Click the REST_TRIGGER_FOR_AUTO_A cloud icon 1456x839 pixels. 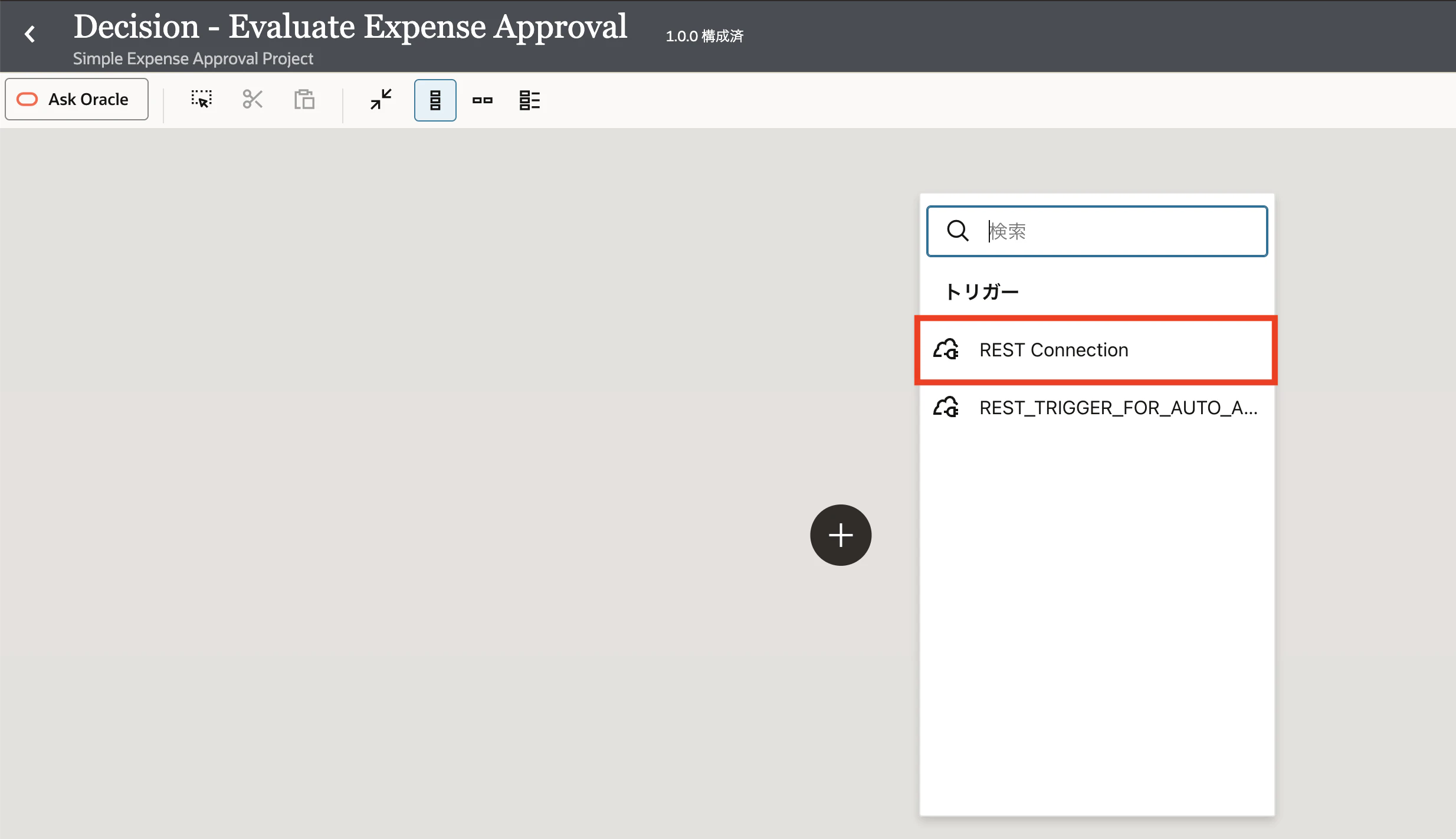[946, 407]
